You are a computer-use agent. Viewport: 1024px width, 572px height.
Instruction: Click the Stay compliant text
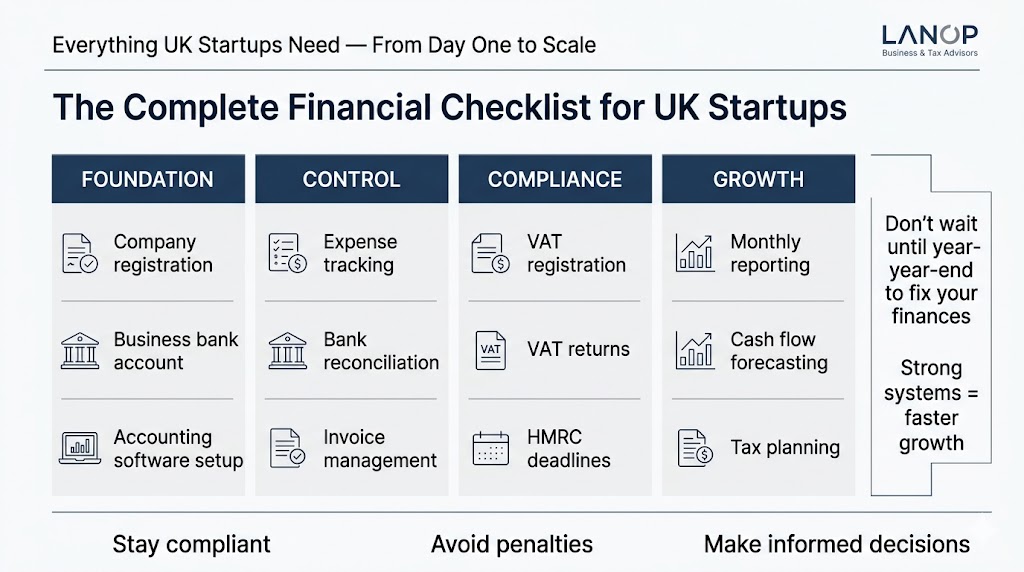point(191,545)
